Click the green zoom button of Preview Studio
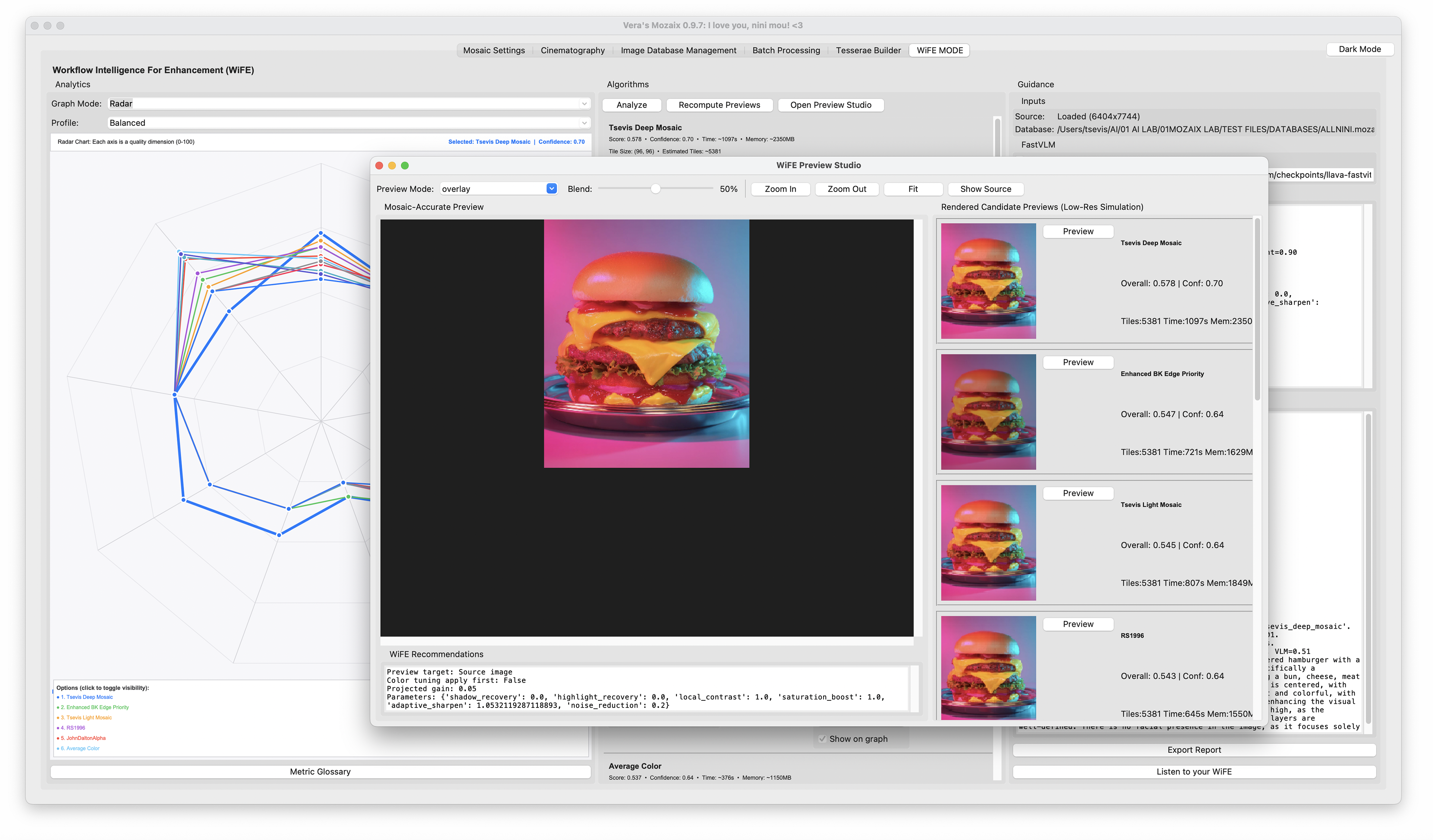The image size is (1433, 840). pos(405,165)
